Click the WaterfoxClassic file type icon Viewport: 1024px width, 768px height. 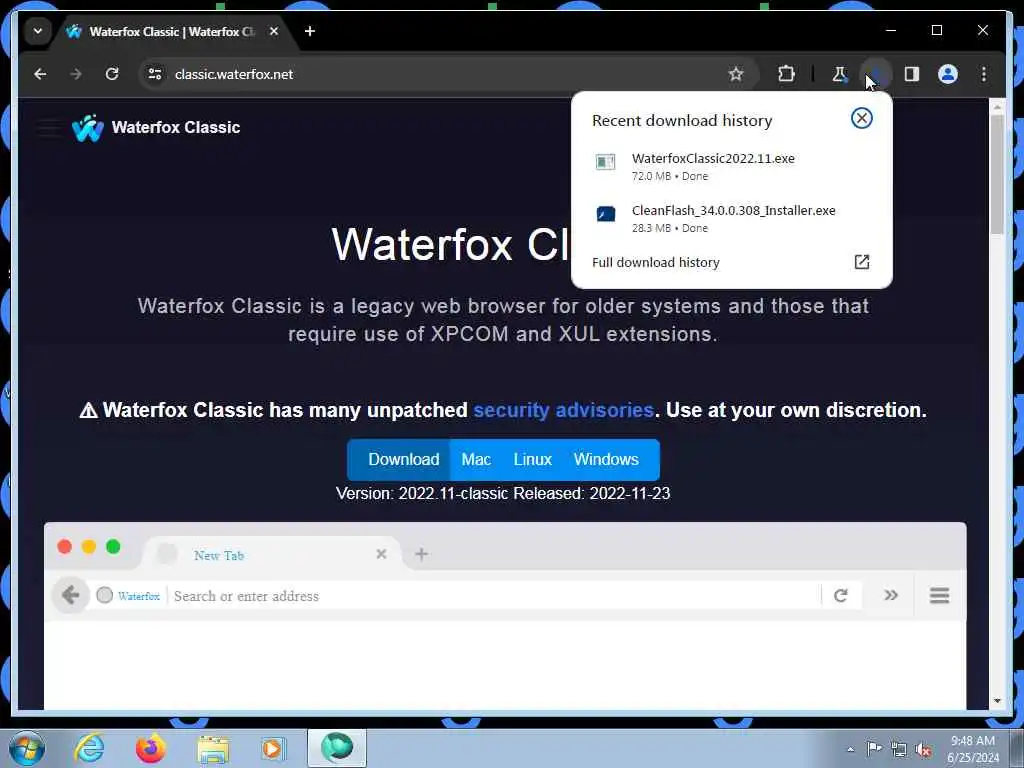[605, 161]
